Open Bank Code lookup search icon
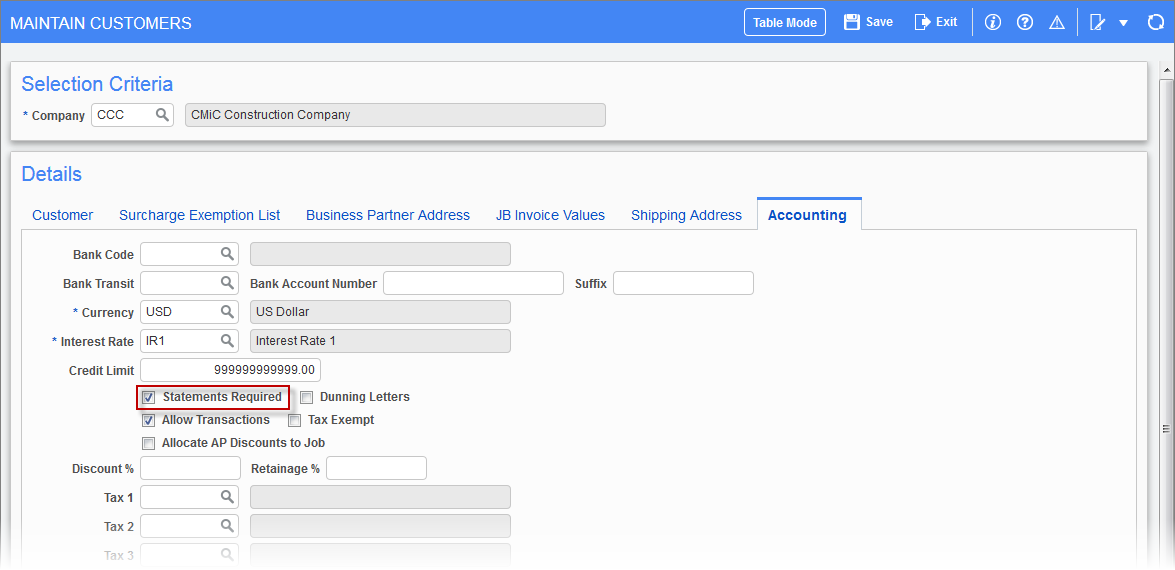This screenshot has height=570, width=1175. [227, 254]
